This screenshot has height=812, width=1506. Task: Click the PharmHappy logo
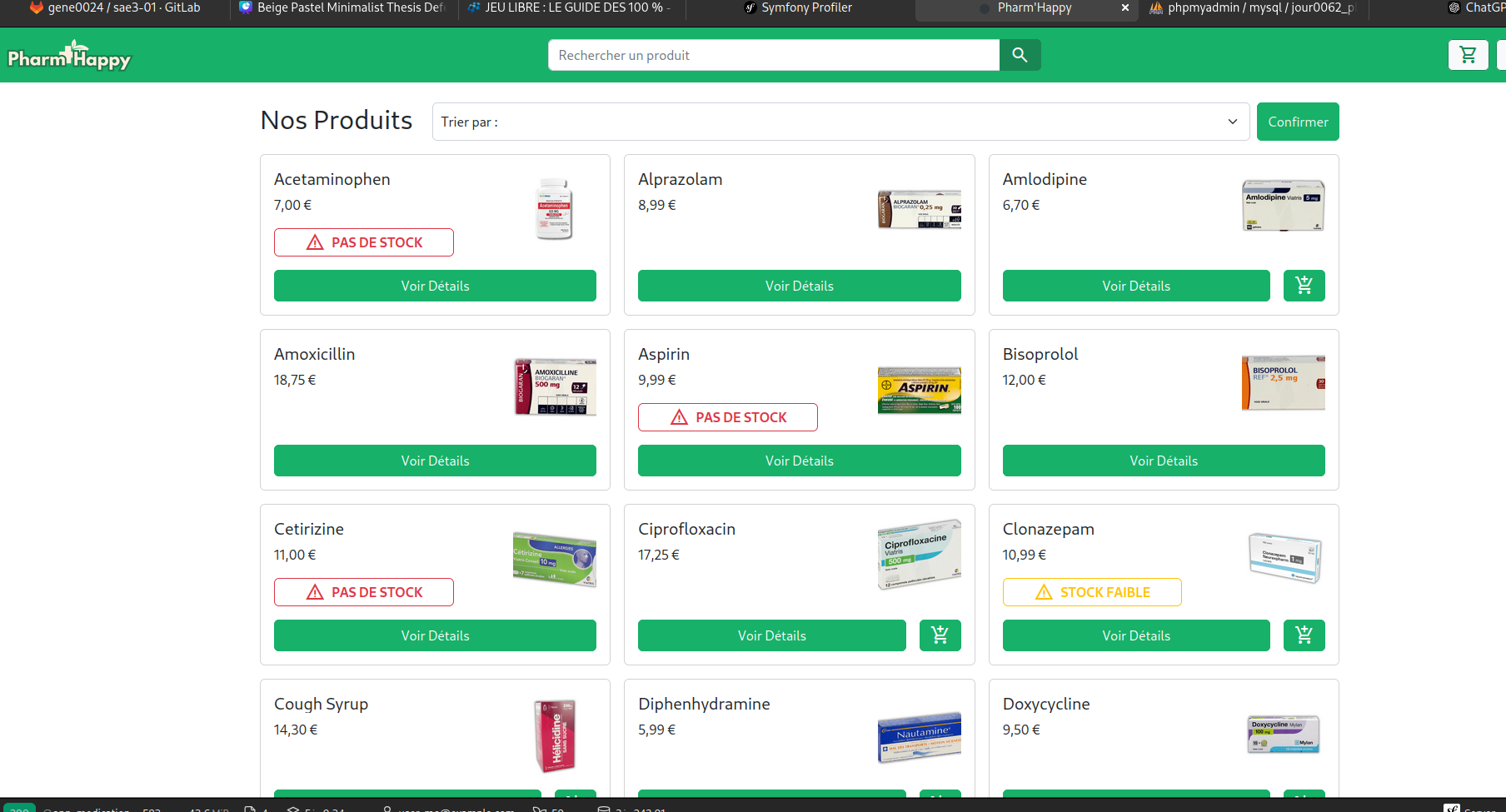click(x=70, y=55)
